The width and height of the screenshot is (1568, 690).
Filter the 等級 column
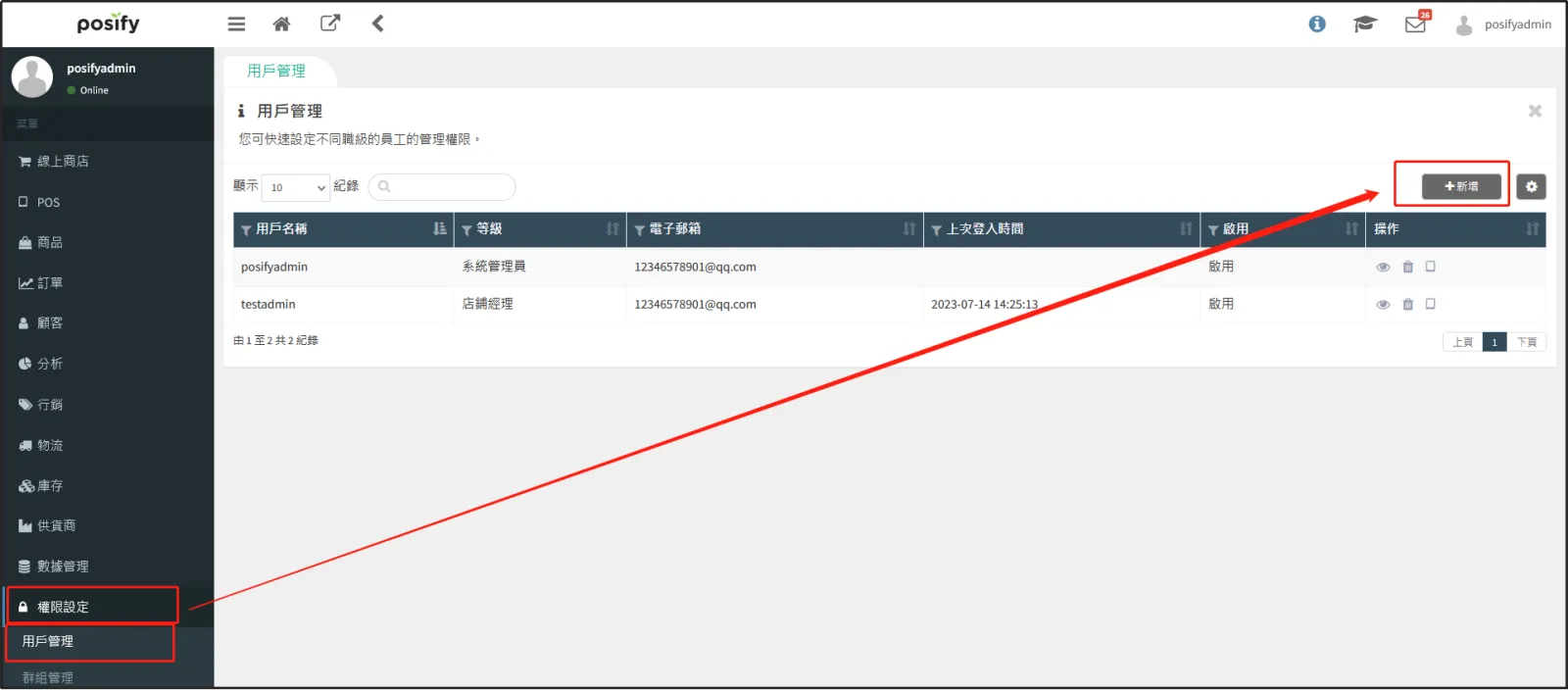pos(467,230)
